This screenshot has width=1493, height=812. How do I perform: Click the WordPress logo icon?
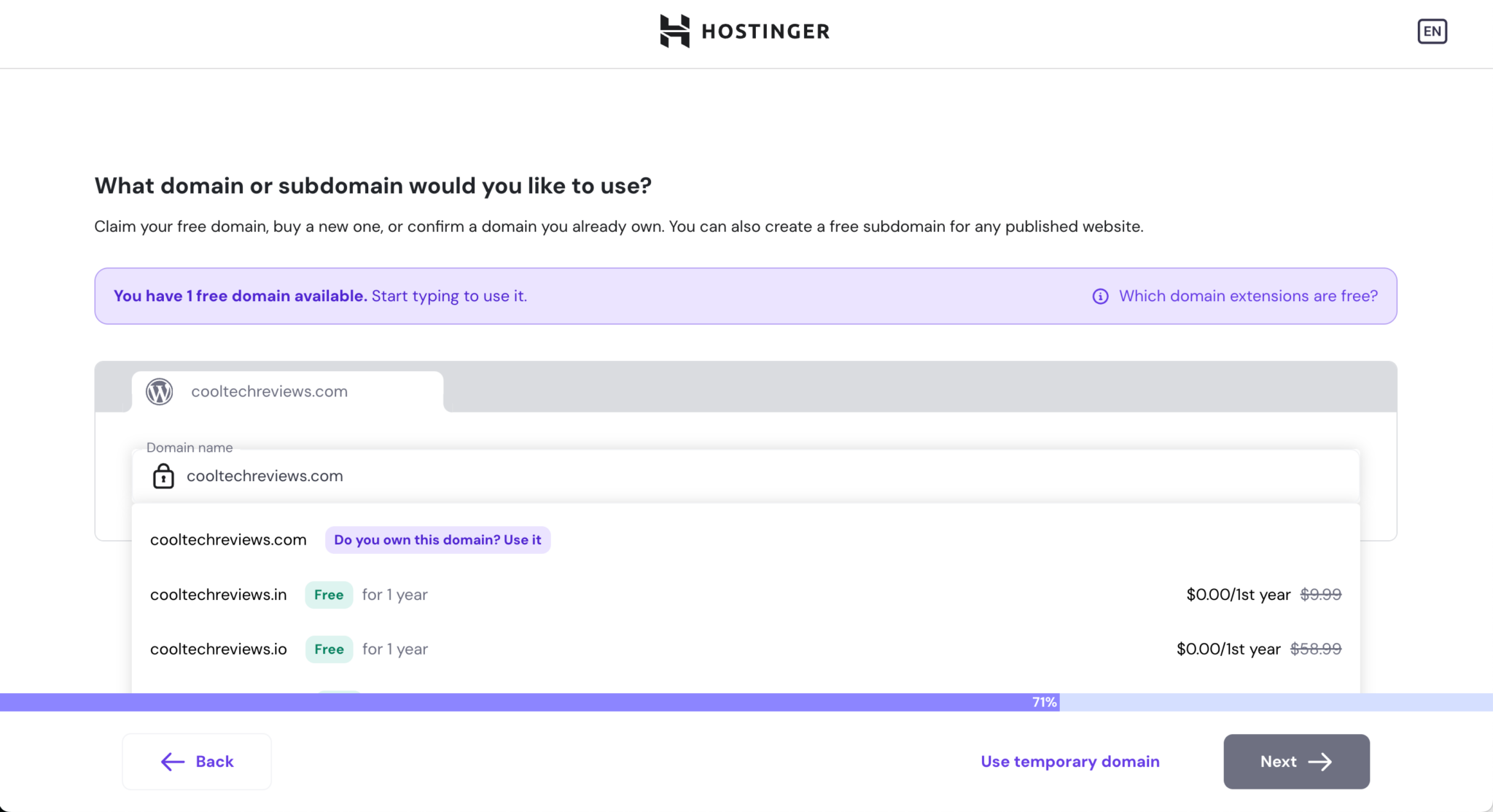pos(159,391)
